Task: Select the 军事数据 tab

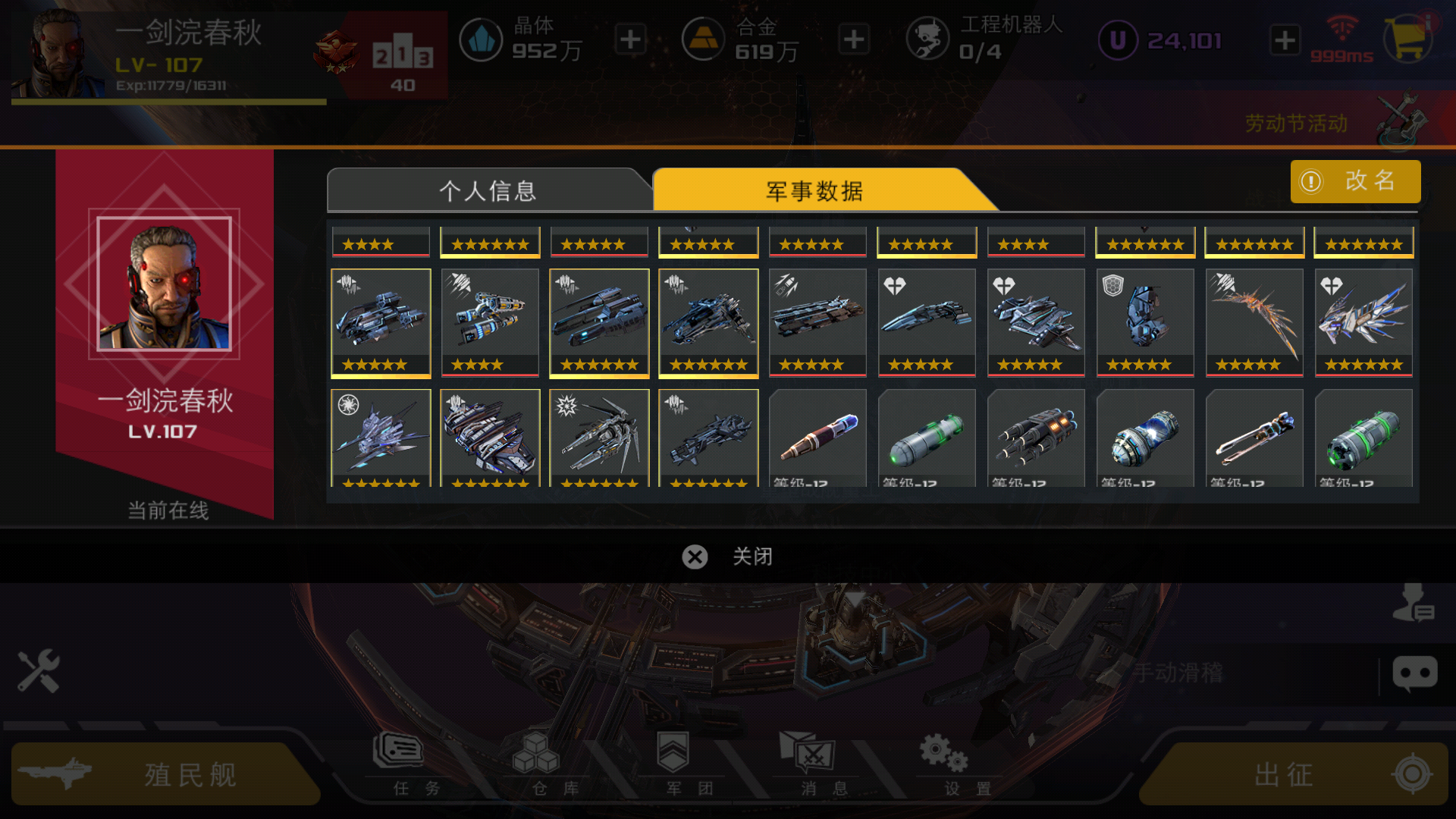Action: [815, 190]
